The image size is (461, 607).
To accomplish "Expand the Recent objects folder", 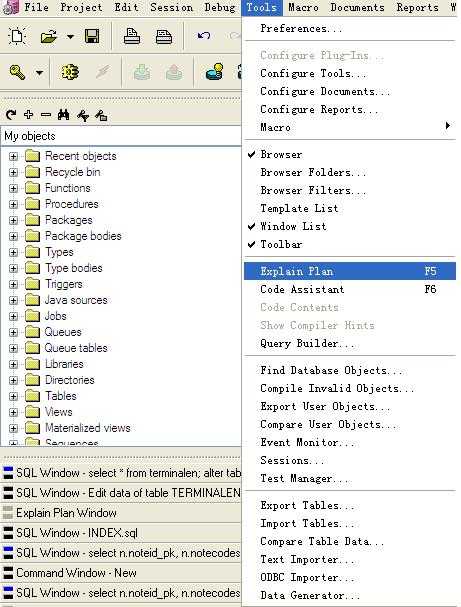I will point(13,156).
